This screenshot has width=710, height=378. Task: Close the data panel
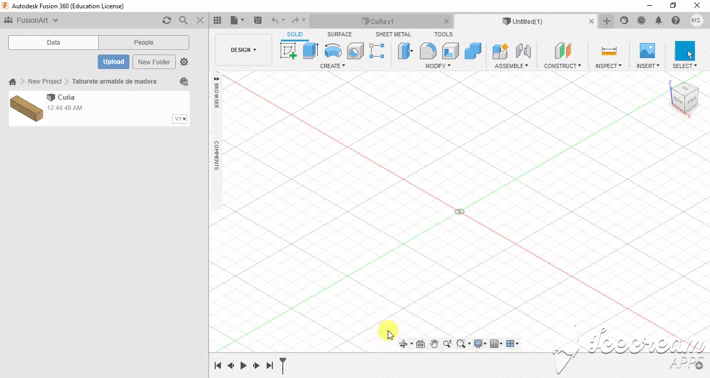[200, 20]
